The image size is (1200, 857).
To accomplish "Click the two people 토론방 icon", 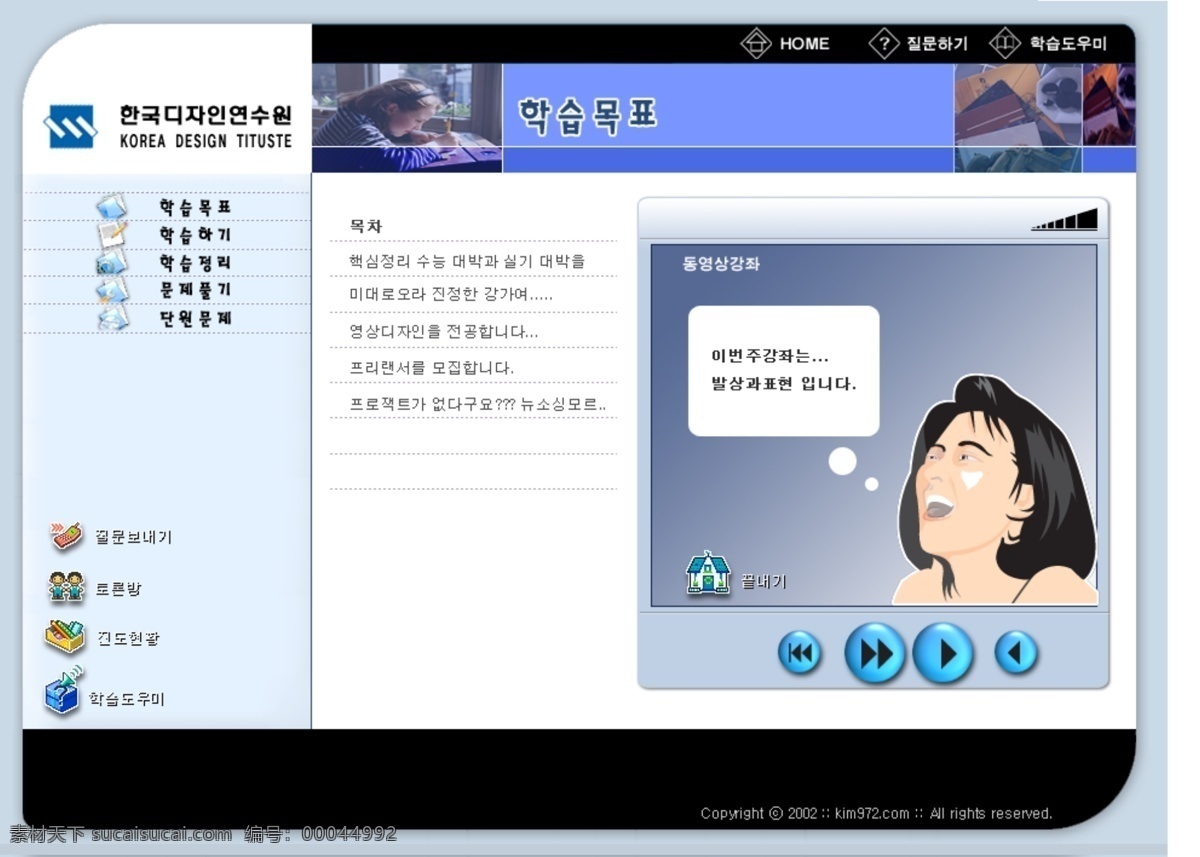I will click(67, 586).
